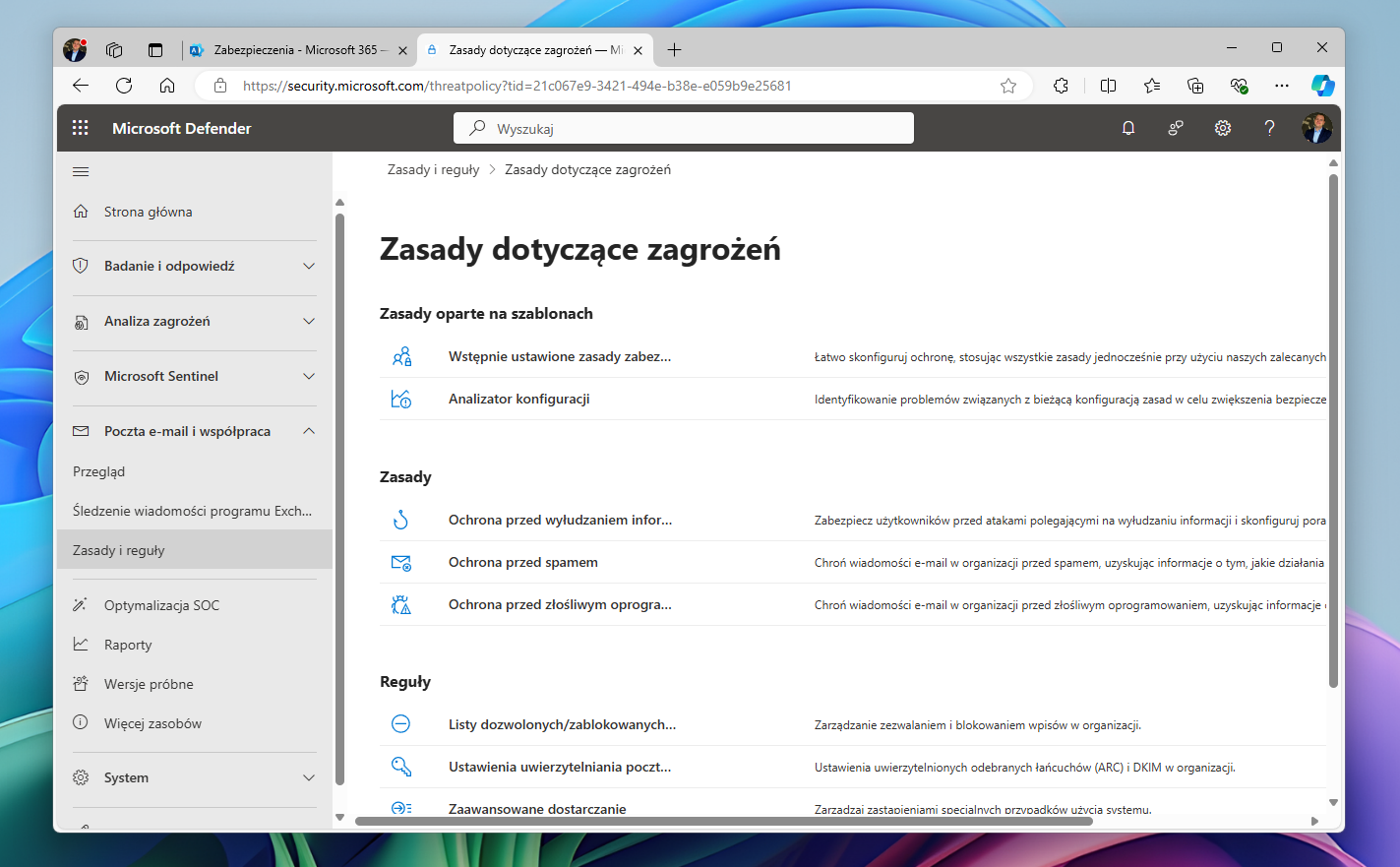Open Listy dozwolonych/zablokowanych rule
Screen dimensions: 1400x867
[x=563, y=724]
